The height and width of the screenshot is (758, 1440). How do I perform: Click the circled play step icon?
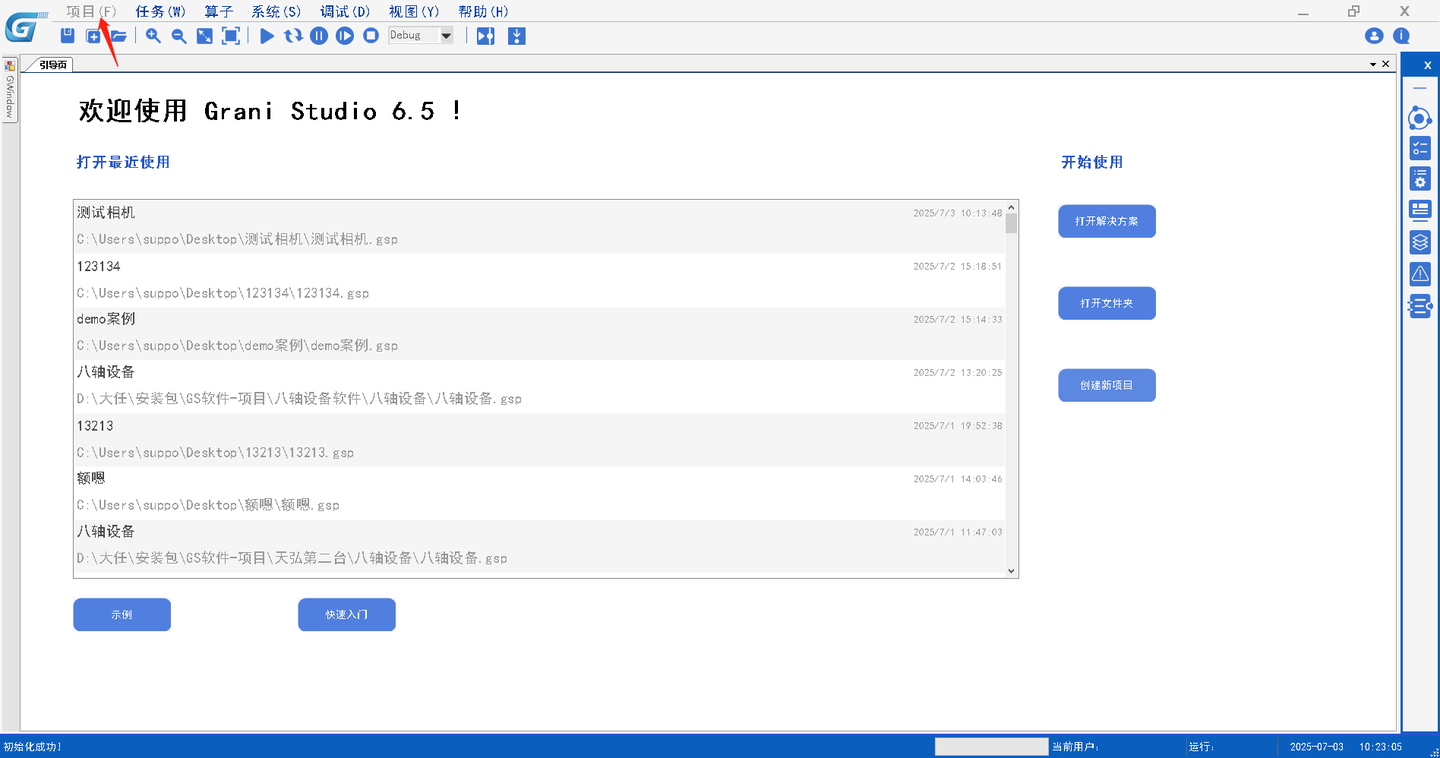click(345, 36)
